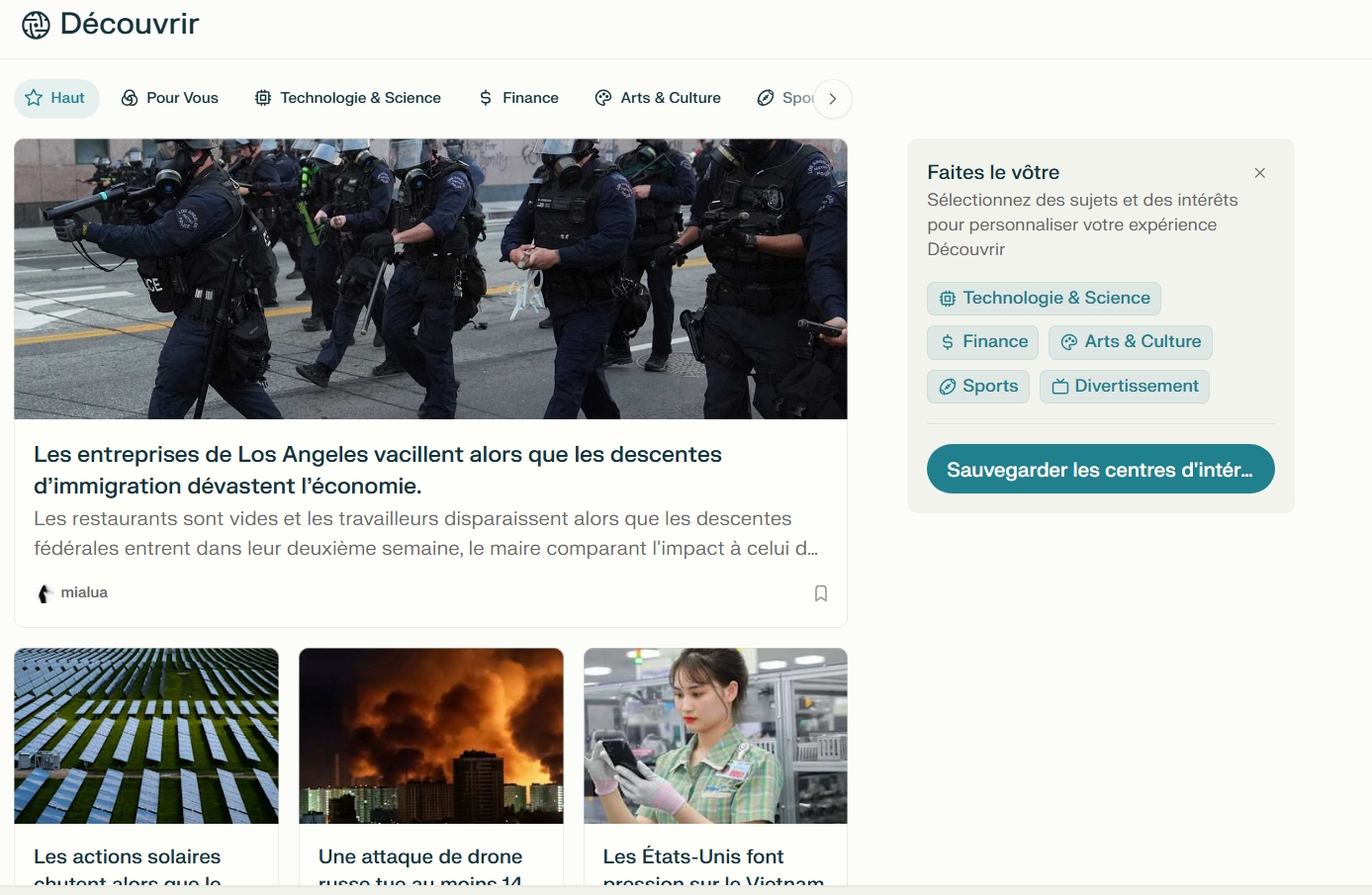Viewport: 1372px width, 895px height.
Task: Click the mialua author avatar
Action: 44,593
